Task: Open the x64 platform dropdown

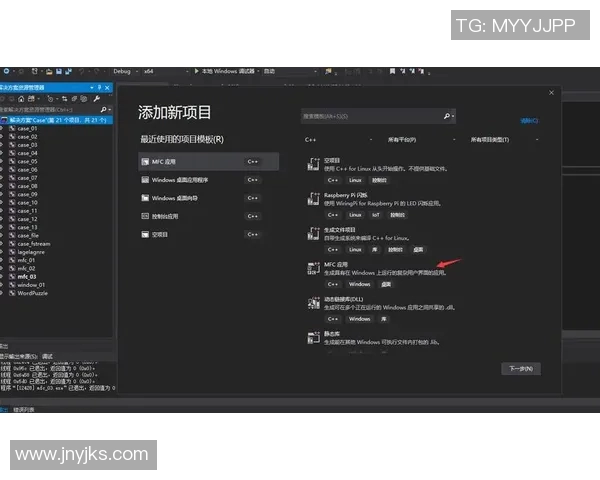Action: 166,71
